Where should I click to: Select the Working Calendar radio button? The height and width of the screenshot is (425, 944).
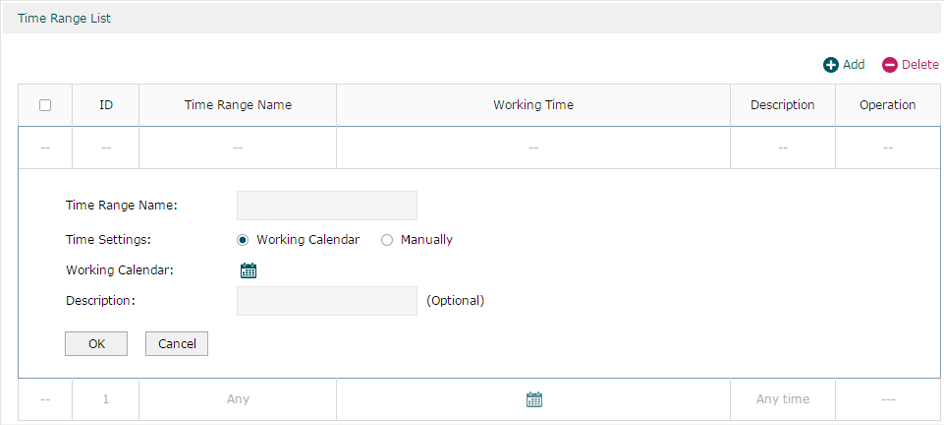(243, 240)
